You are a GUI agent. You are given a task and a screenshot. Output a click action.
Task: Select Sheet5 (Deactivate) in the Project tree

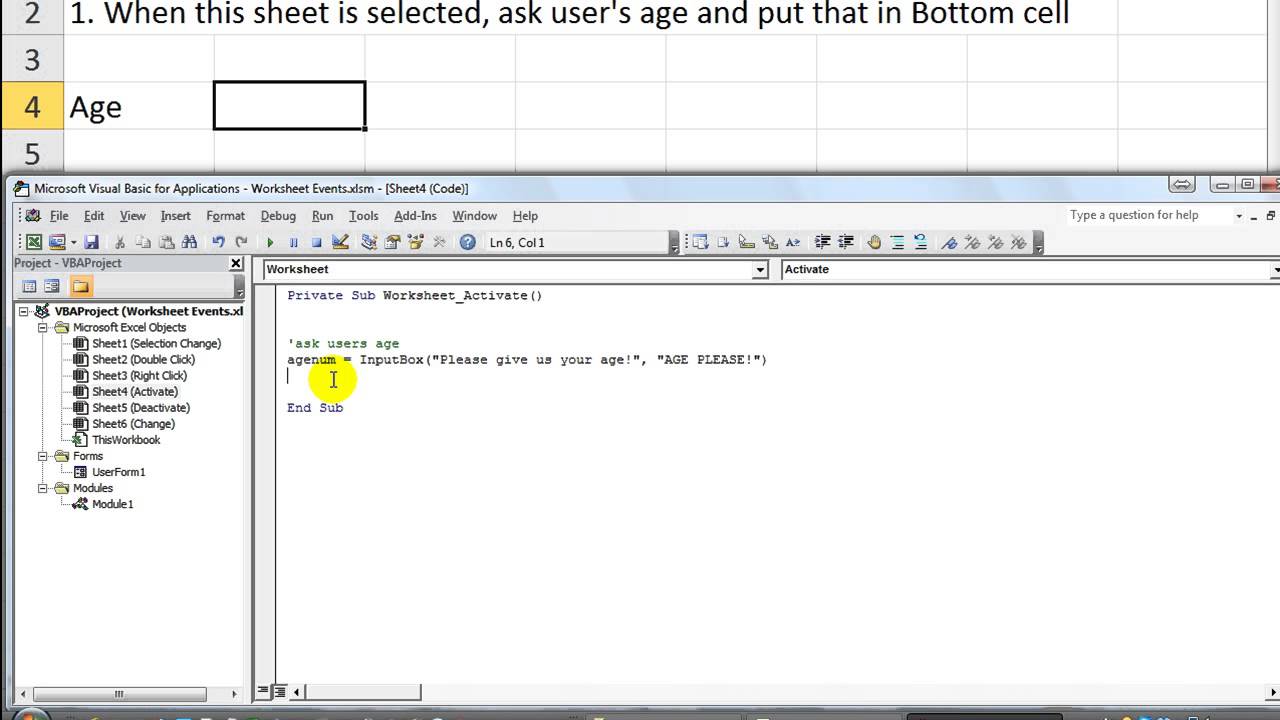[140, 407]
